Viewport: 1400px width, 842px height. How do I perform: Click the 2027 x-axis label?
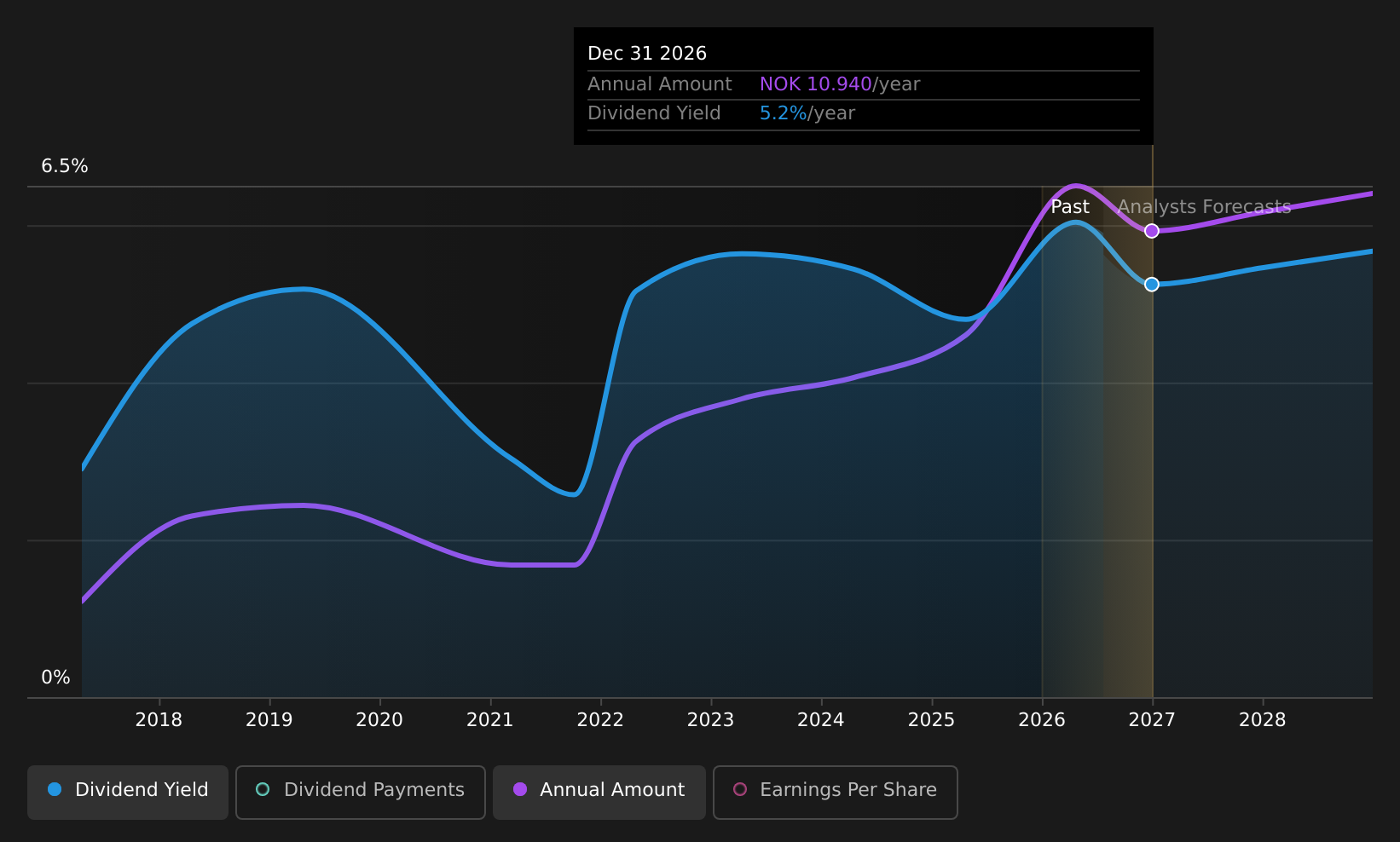(1152, 720)
